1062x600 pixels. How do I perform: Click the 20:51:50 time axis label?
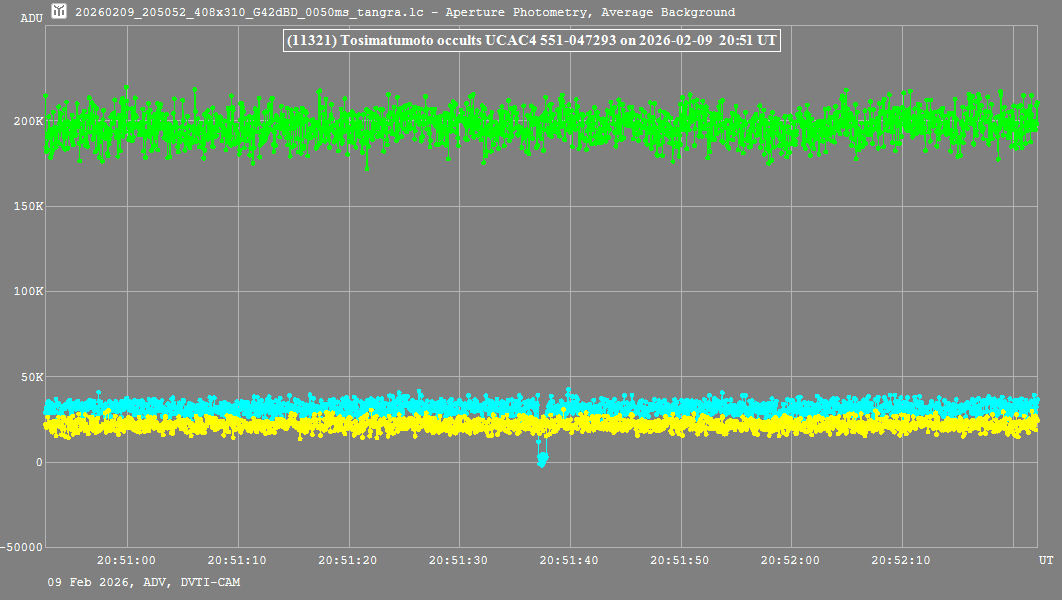coord(681,561)
